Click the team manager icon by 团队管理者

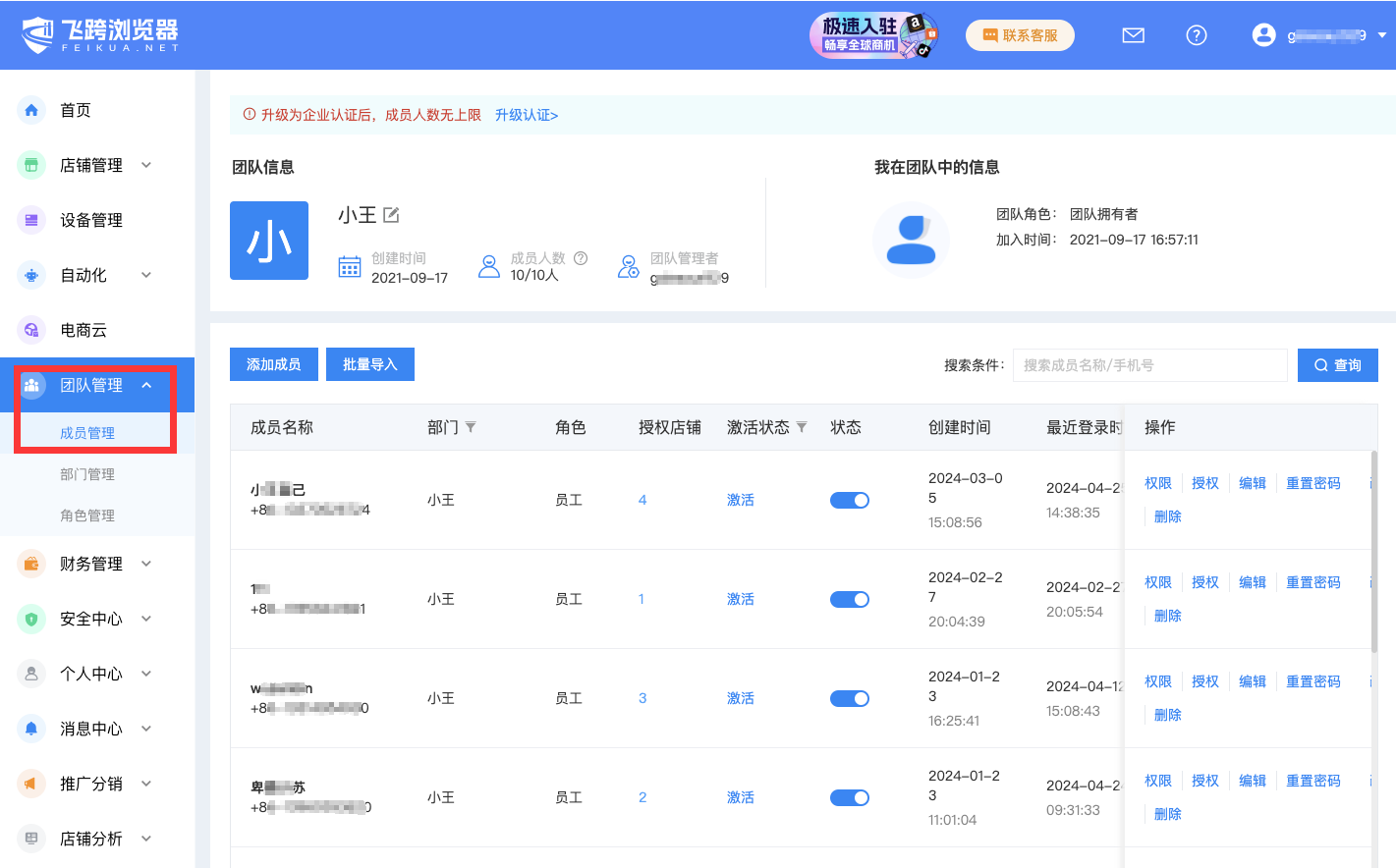[629, 266]
